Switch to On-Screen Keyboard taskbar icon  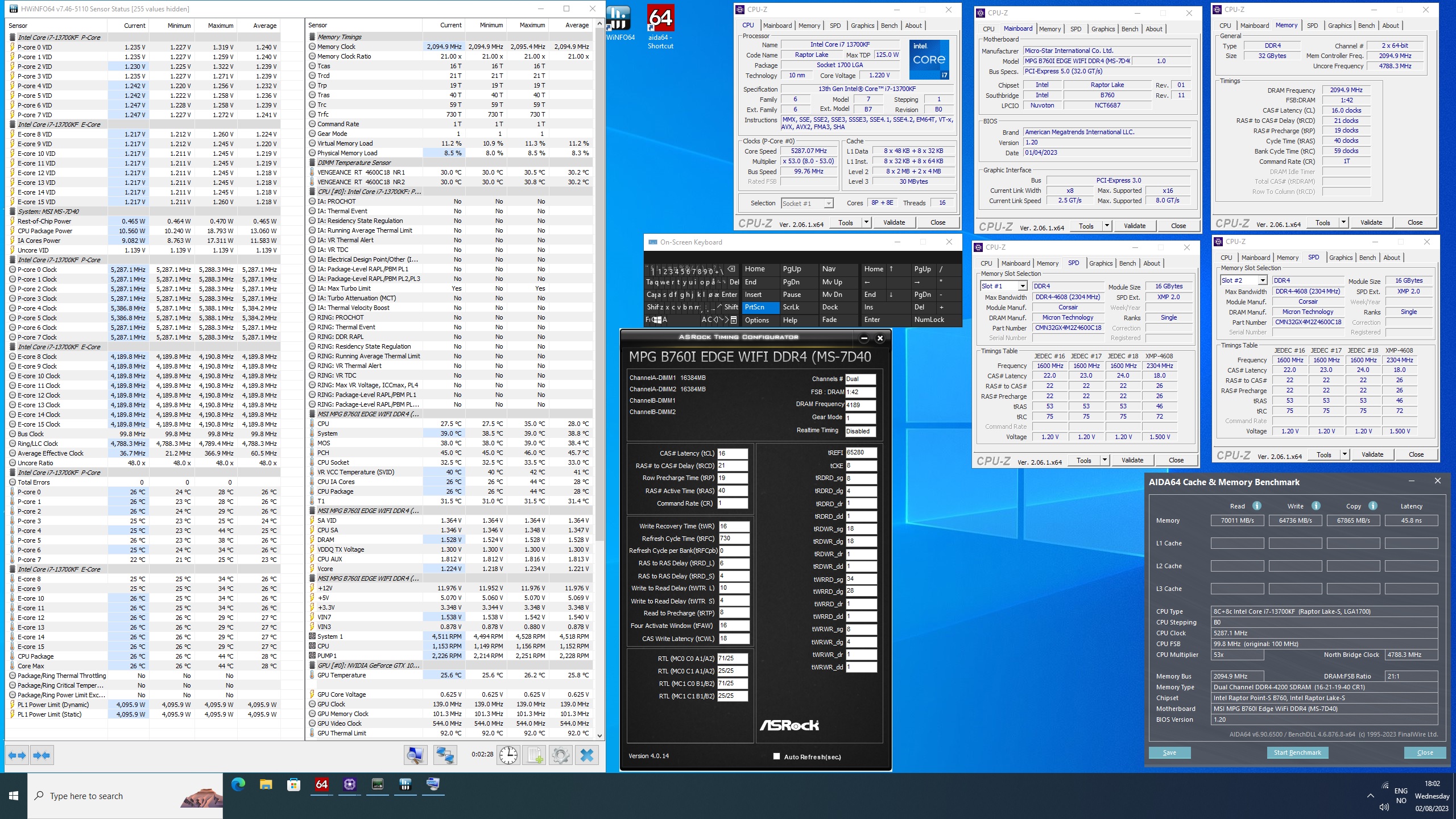coord(433,785)
